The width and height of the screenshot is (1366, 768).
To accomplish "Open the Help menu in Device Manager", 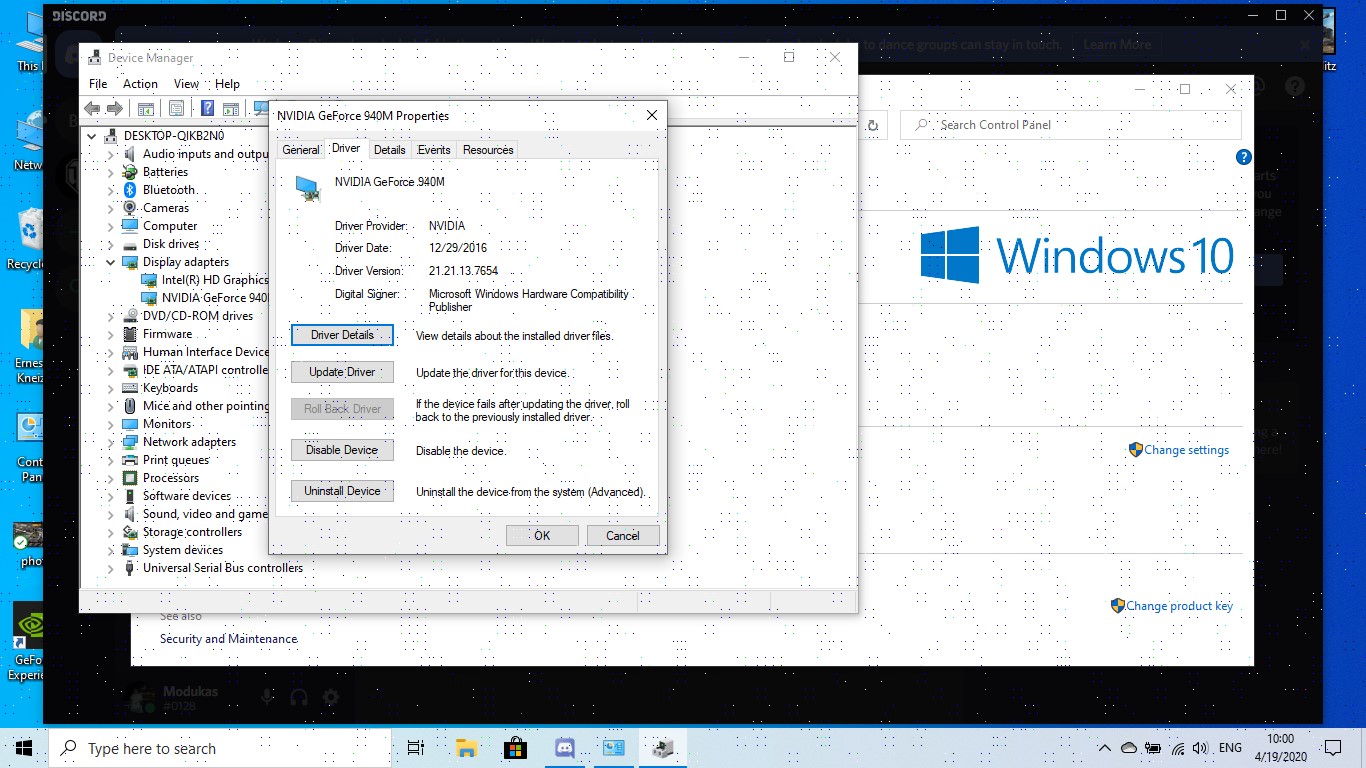I will pyautogui.click(x=227, y=84).
